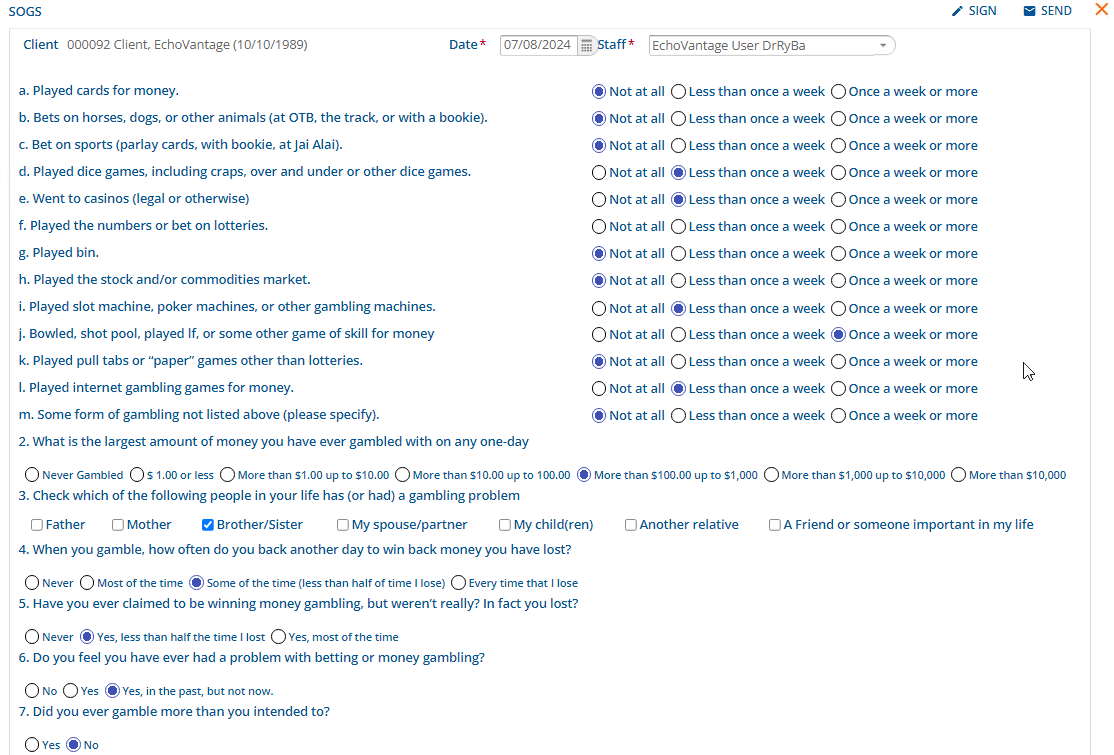This screenshot has height=755, width=1114.
Task: Select Once a week or more for internet gambling
Action: 837,388
